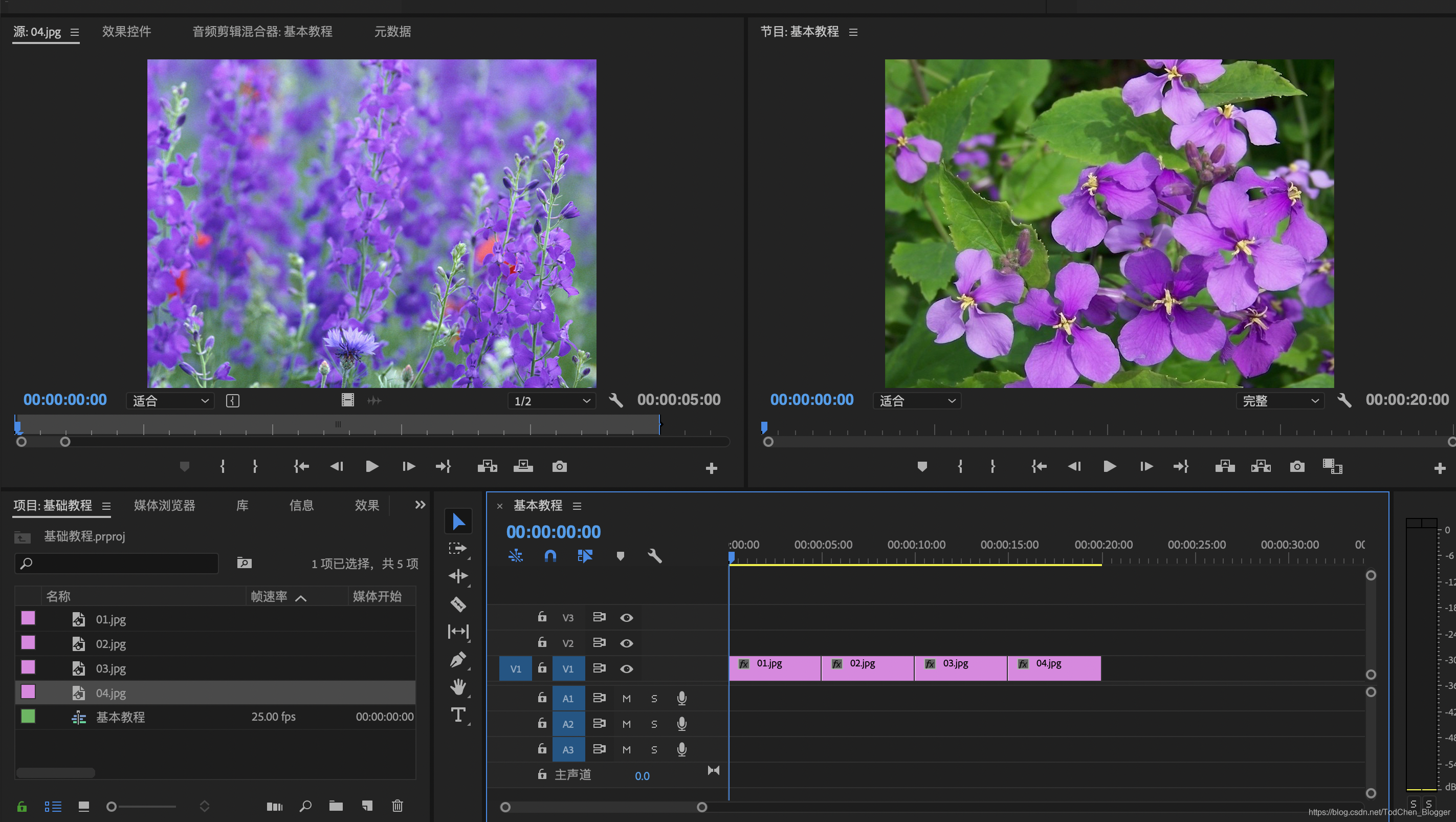Open Source monitor 1/2 resolution dropdown
Image resolution: width=1456 pixels, height=822 pixels.
(x=551, y=401)
